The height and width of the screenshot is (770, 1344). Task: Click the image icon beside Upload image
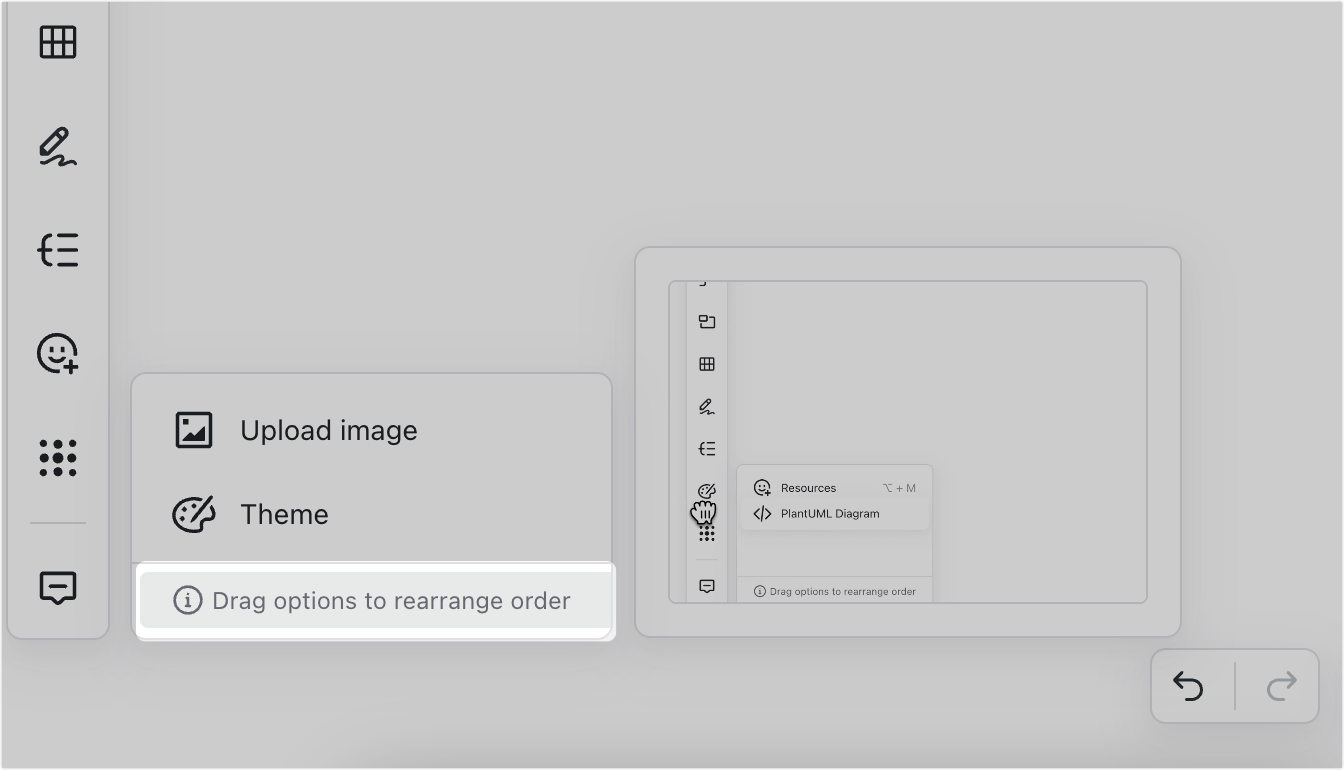point(194,430)
